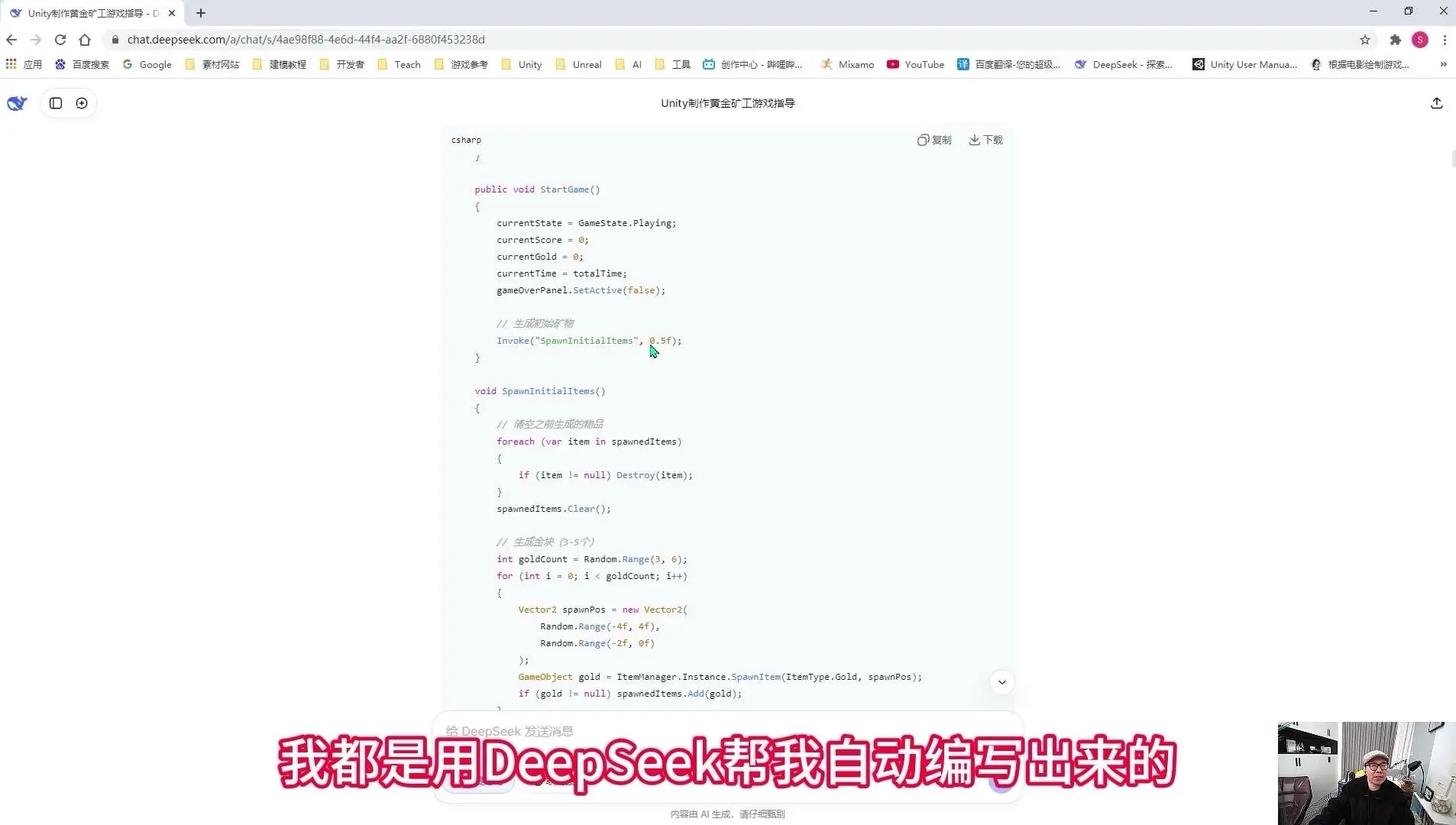Reload the page

tap(60, 40)
